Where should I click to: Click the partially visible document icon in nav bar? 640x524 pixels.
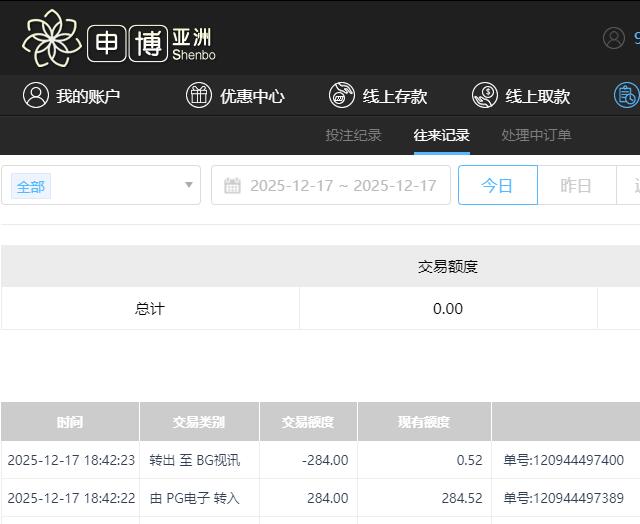pyautogui.click(x=627, y=96)
